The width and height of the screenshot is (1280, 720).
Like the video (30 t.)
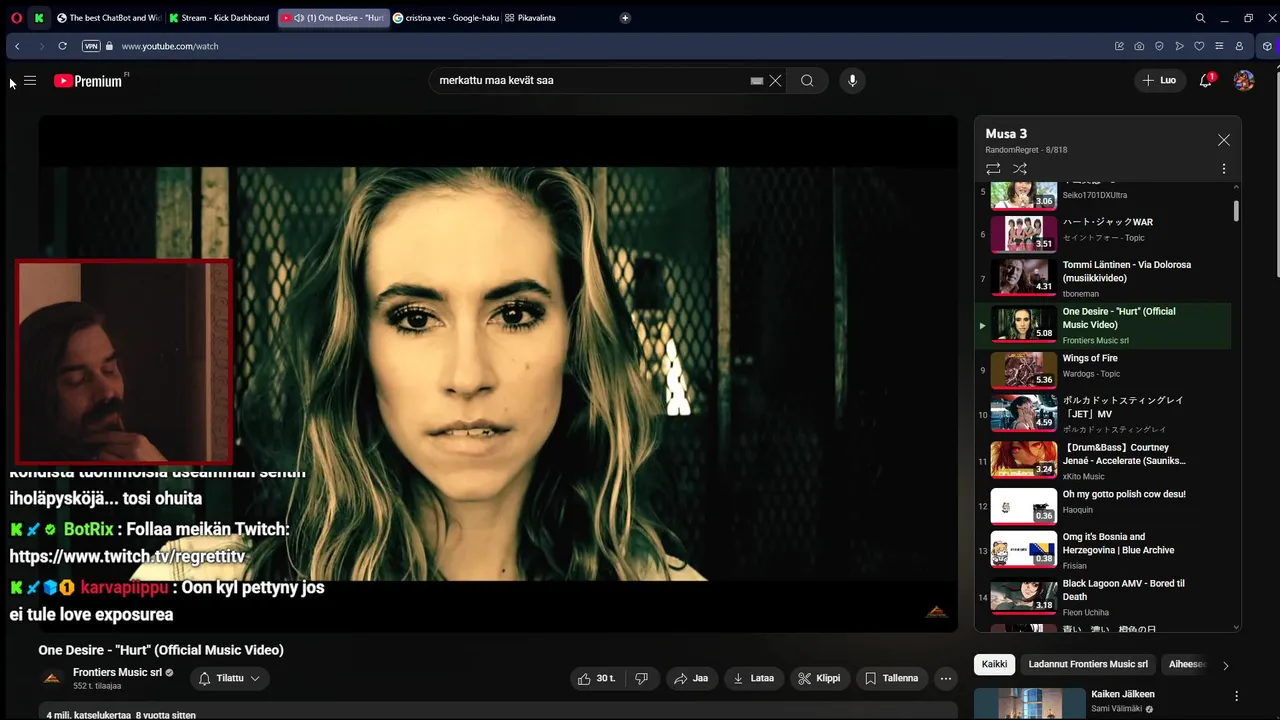[597, 678]
